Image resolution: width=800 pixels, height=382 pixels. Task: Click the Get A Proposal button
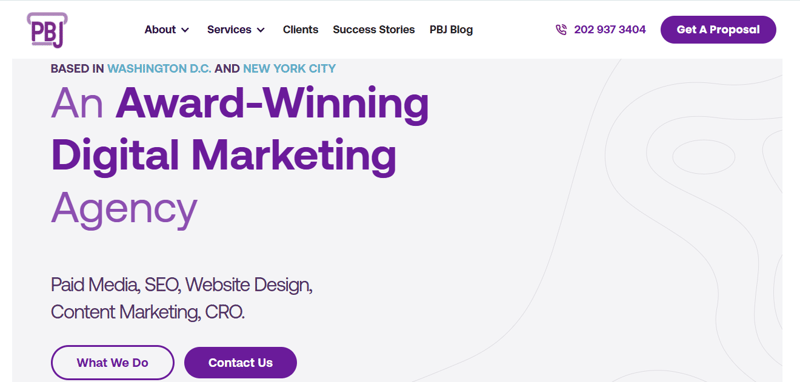click(718, 30)
